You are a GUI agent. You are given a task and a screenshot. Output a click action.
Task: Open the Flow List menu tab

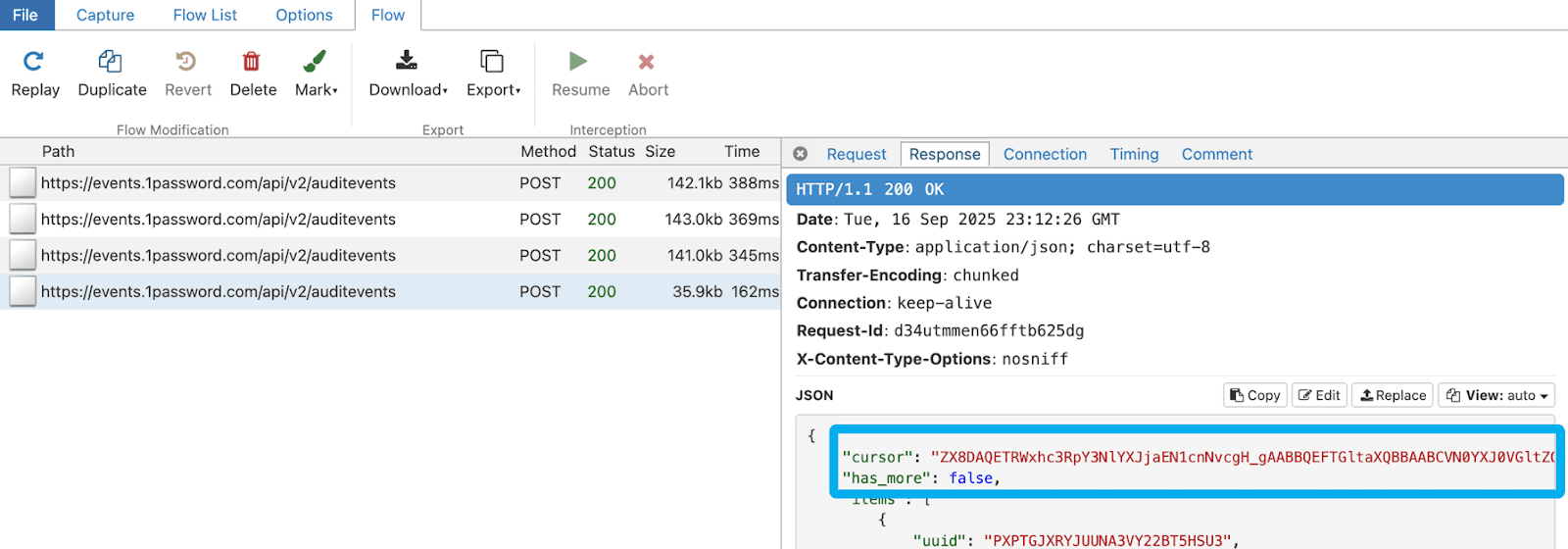[205, 15]
